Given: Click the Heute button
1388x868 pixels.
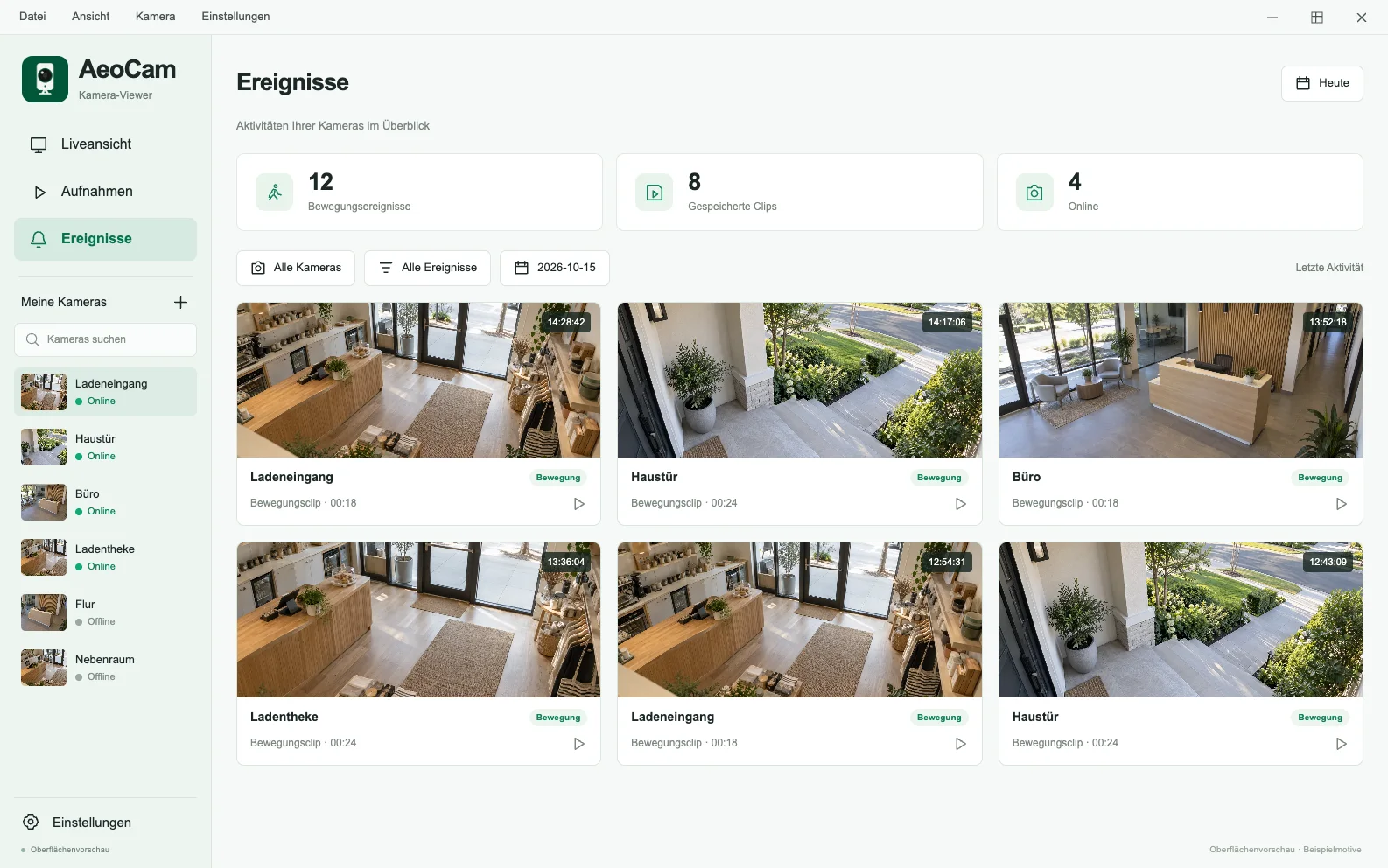Looking at the screenshot, I should pos(1322,83).
